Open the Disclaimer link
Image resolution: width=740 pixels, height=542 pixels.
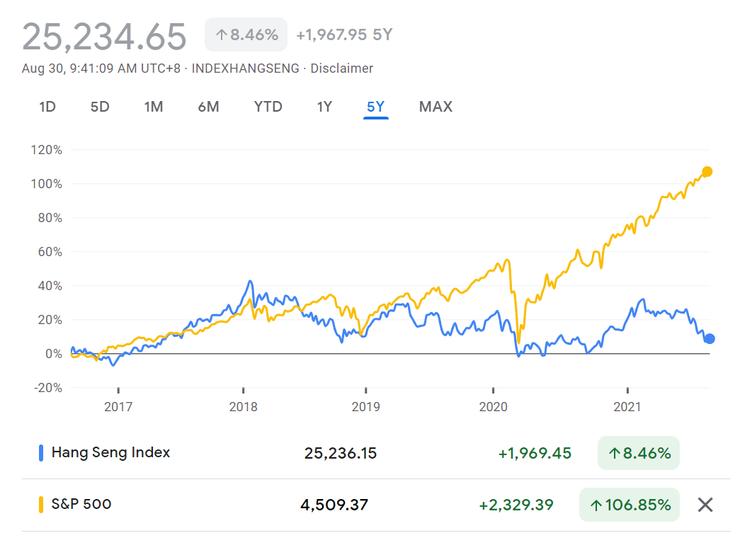(342, 68)
